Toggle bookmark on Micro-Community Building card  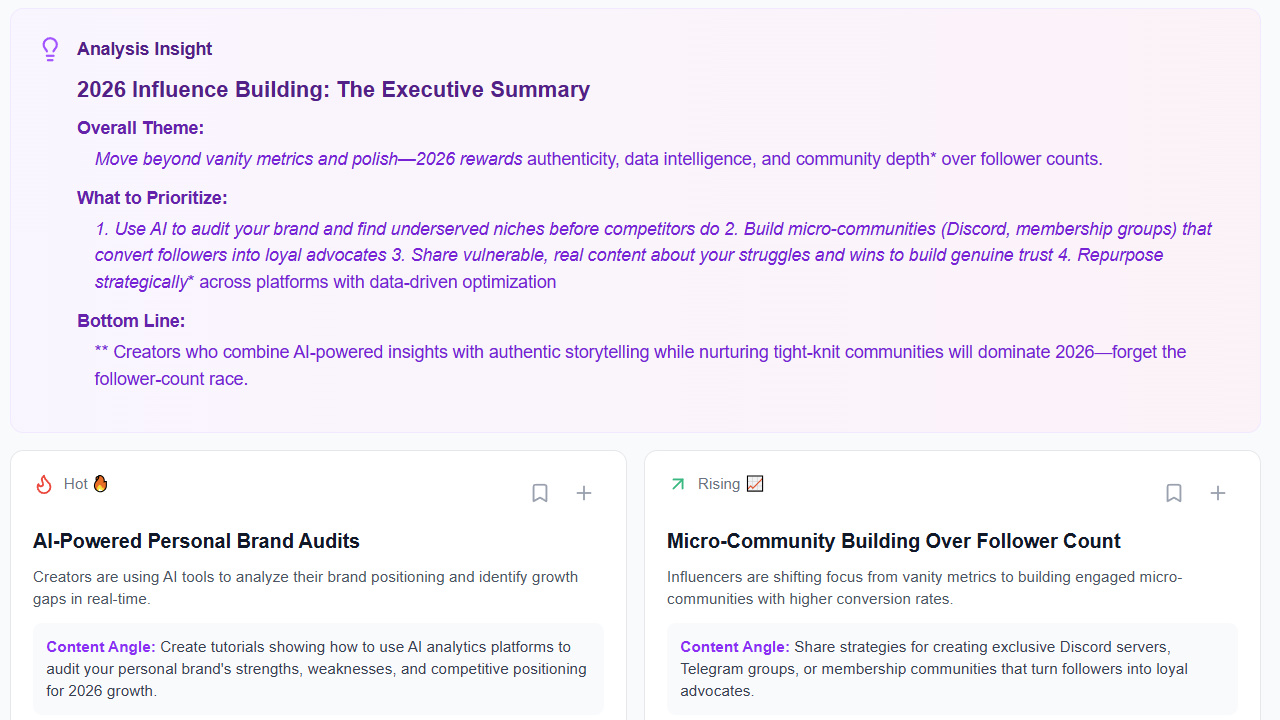pos(1174,493)
